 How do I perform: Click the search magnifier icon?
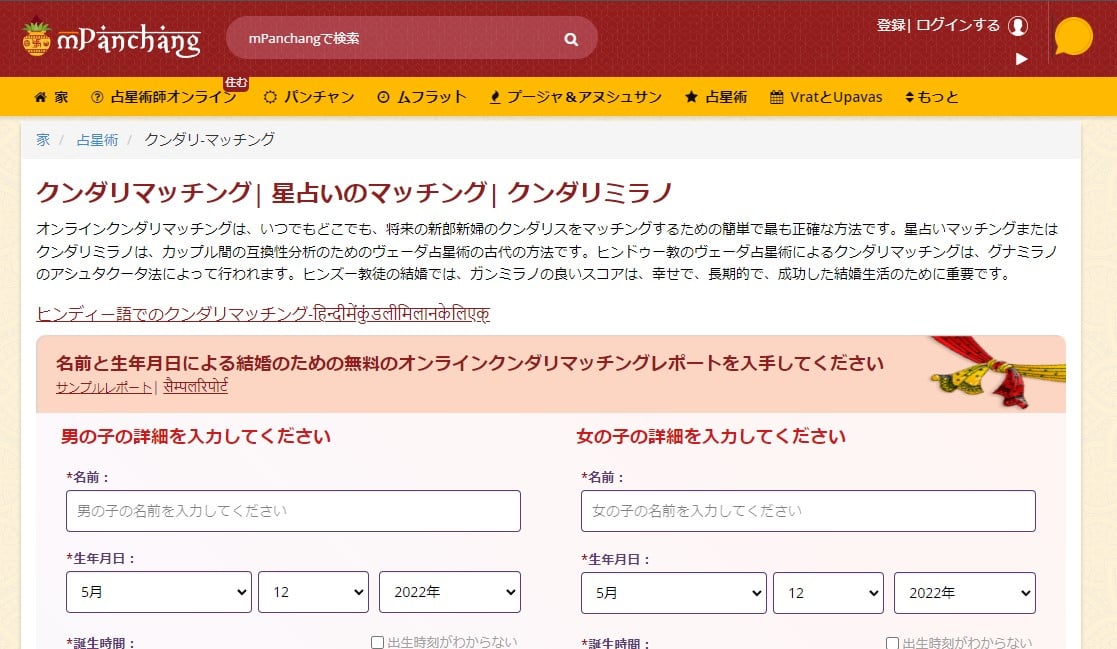pyautogui.click(x=571, y=39)
